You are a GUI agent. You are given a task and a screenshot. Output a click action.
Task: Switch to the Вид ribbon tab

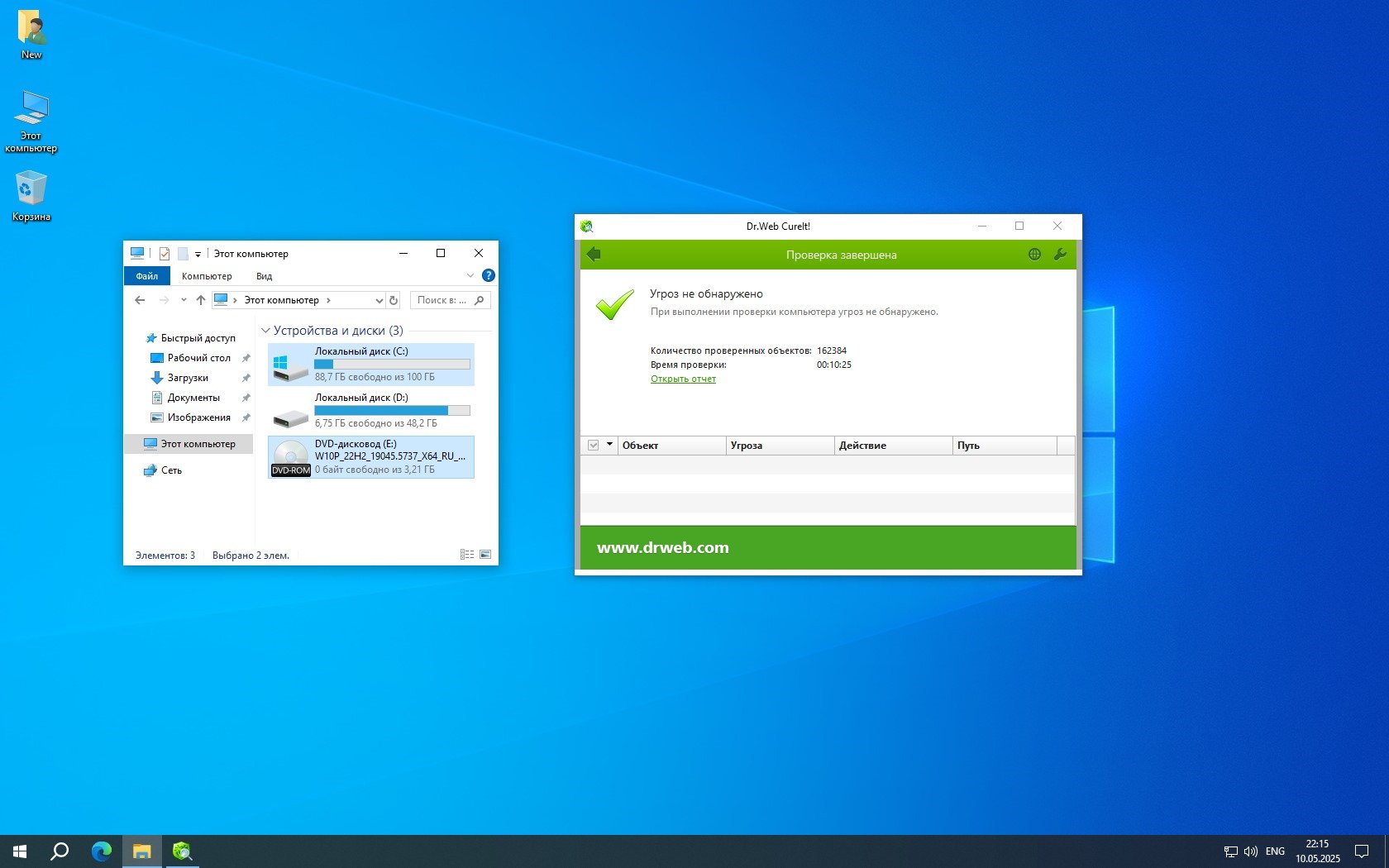pyautogui.click(x=264, y=276)
